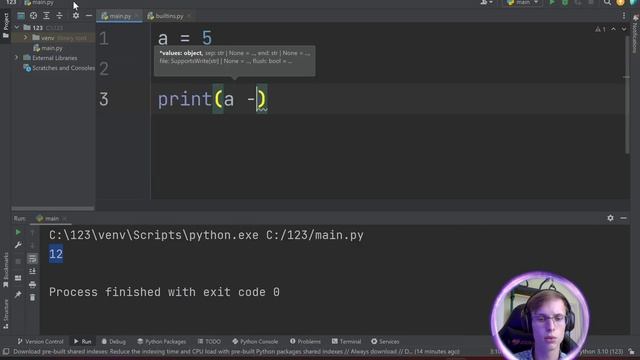The height and width of the screenshot is (360, 640).
Task: Collapse the 123 project root folder
Action: [17, 28]
